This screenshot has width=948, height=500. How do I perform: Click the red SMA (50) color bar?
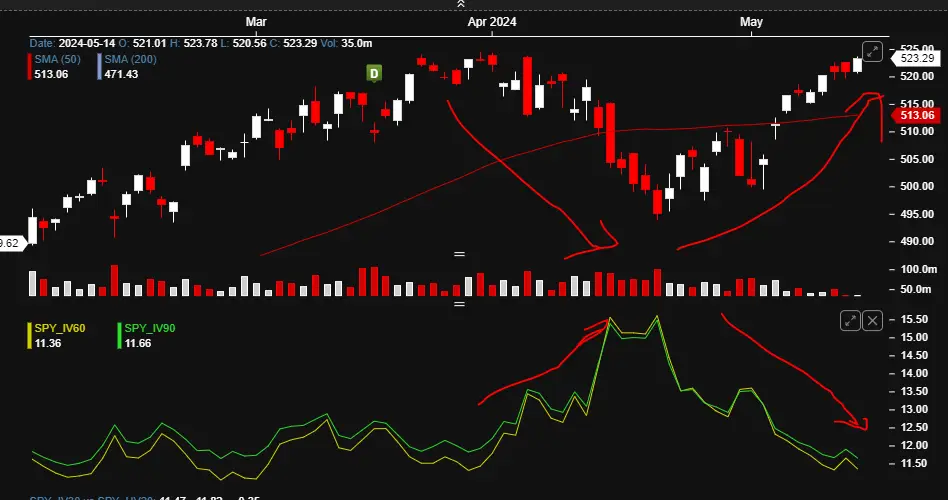coord(30,67)
